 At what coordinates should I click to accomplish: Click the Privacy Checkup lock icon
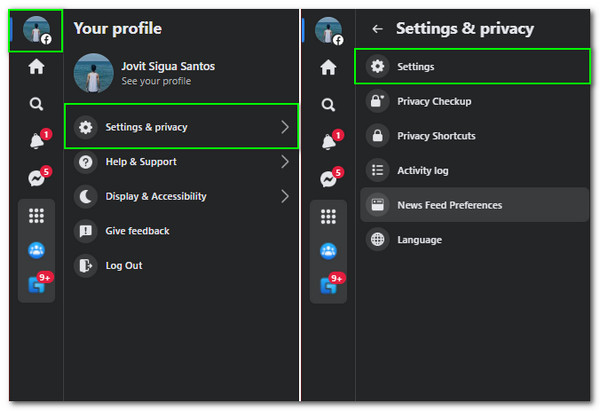(377, 101)
